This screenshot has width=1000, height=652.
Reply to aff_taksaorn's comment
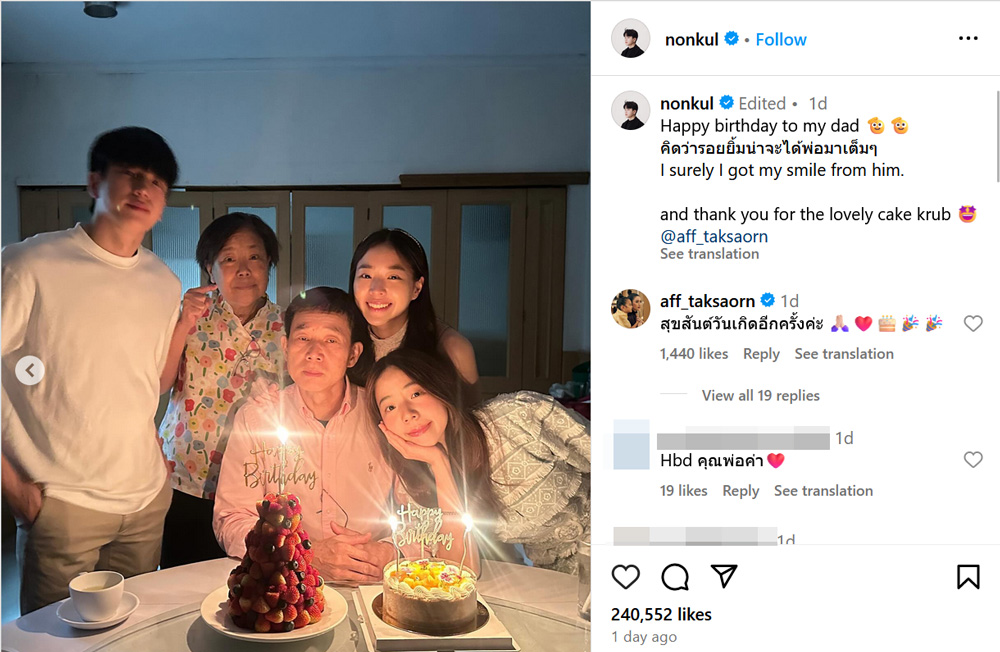[761, 354]
